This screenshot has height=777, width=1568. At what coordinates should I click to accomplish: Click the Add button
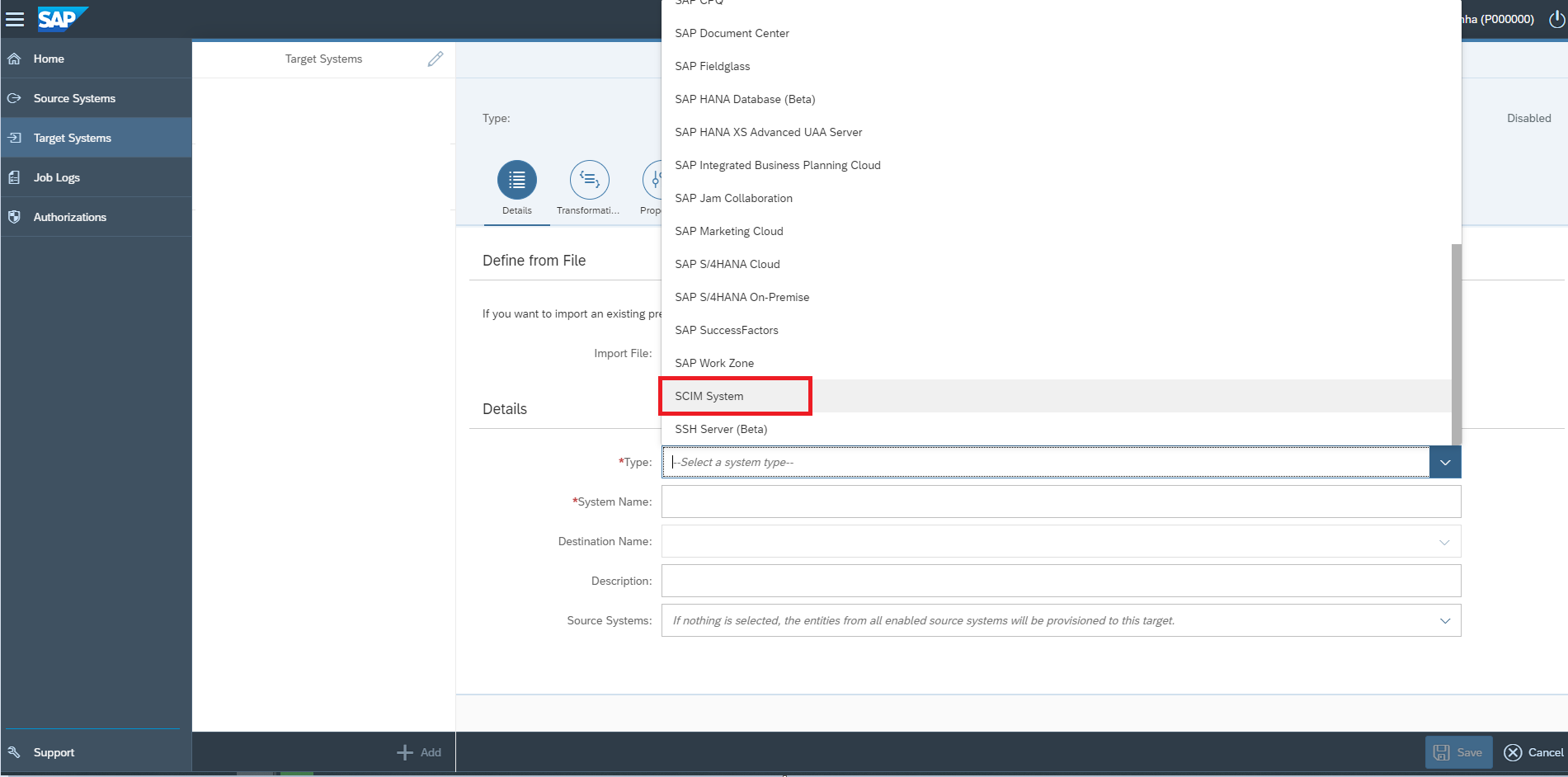(419, 752)
